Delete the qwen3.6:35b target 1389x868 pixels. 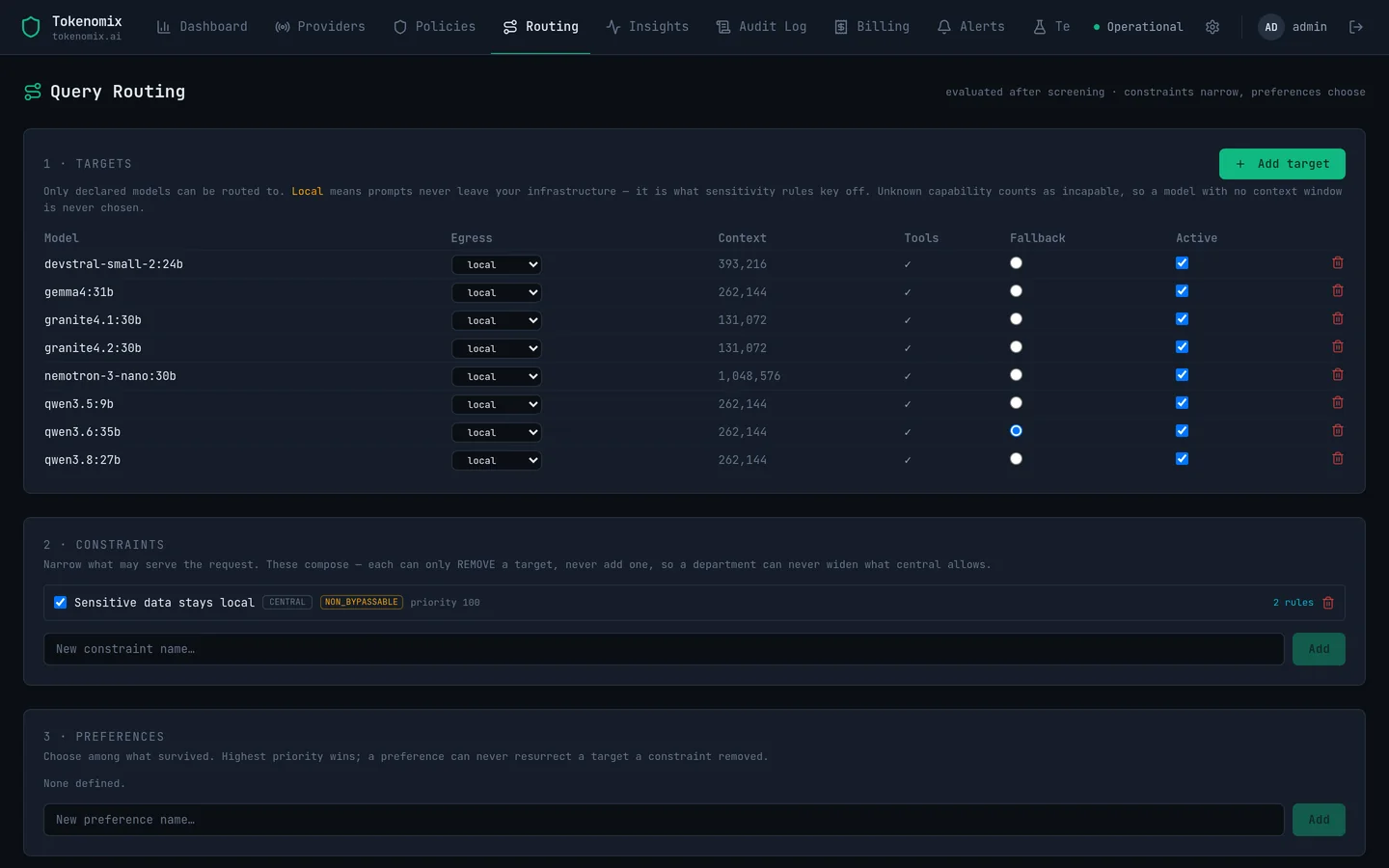pyautogui.click(x=1338, y=430)
